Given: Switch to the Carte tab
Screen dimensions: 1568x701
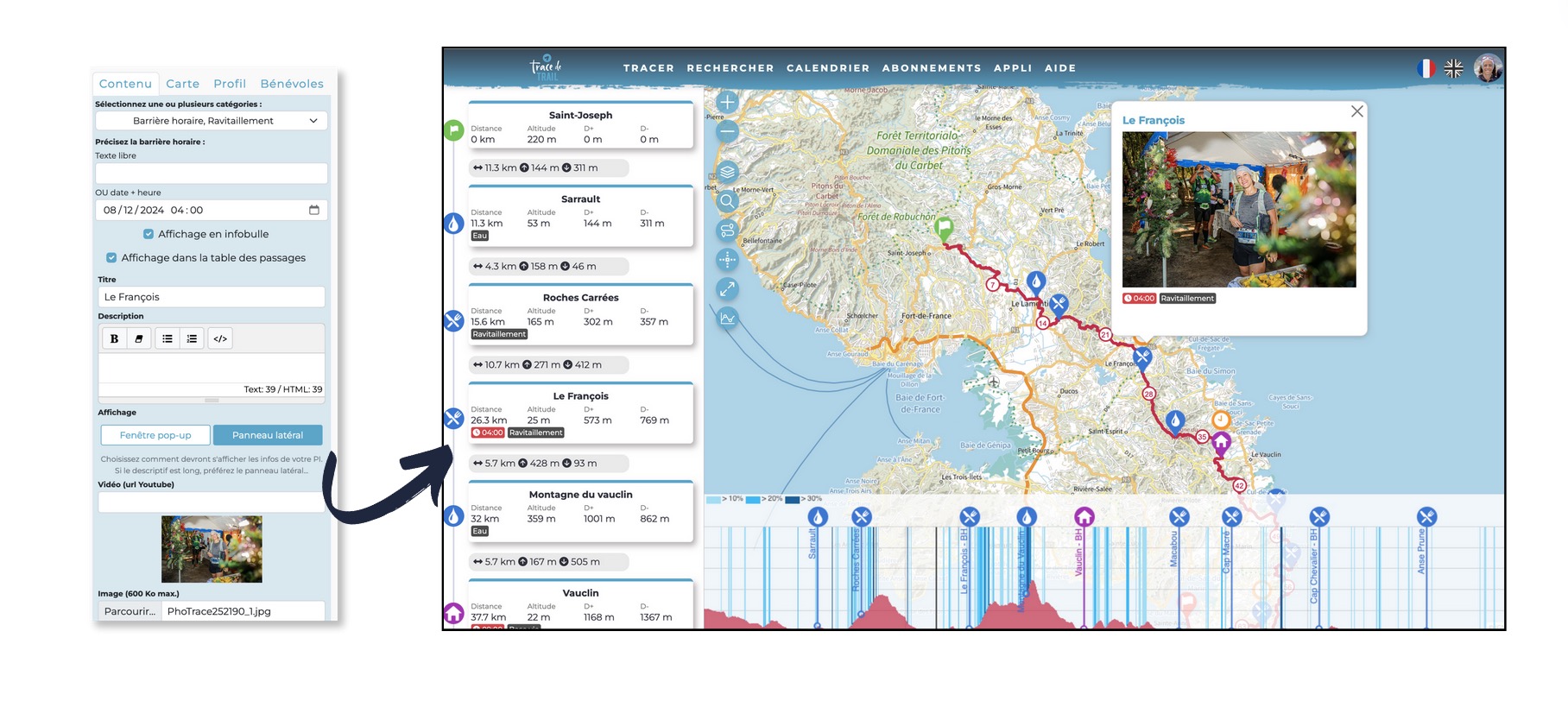Looking at the screenshot, I should click(x=182, y=84).
